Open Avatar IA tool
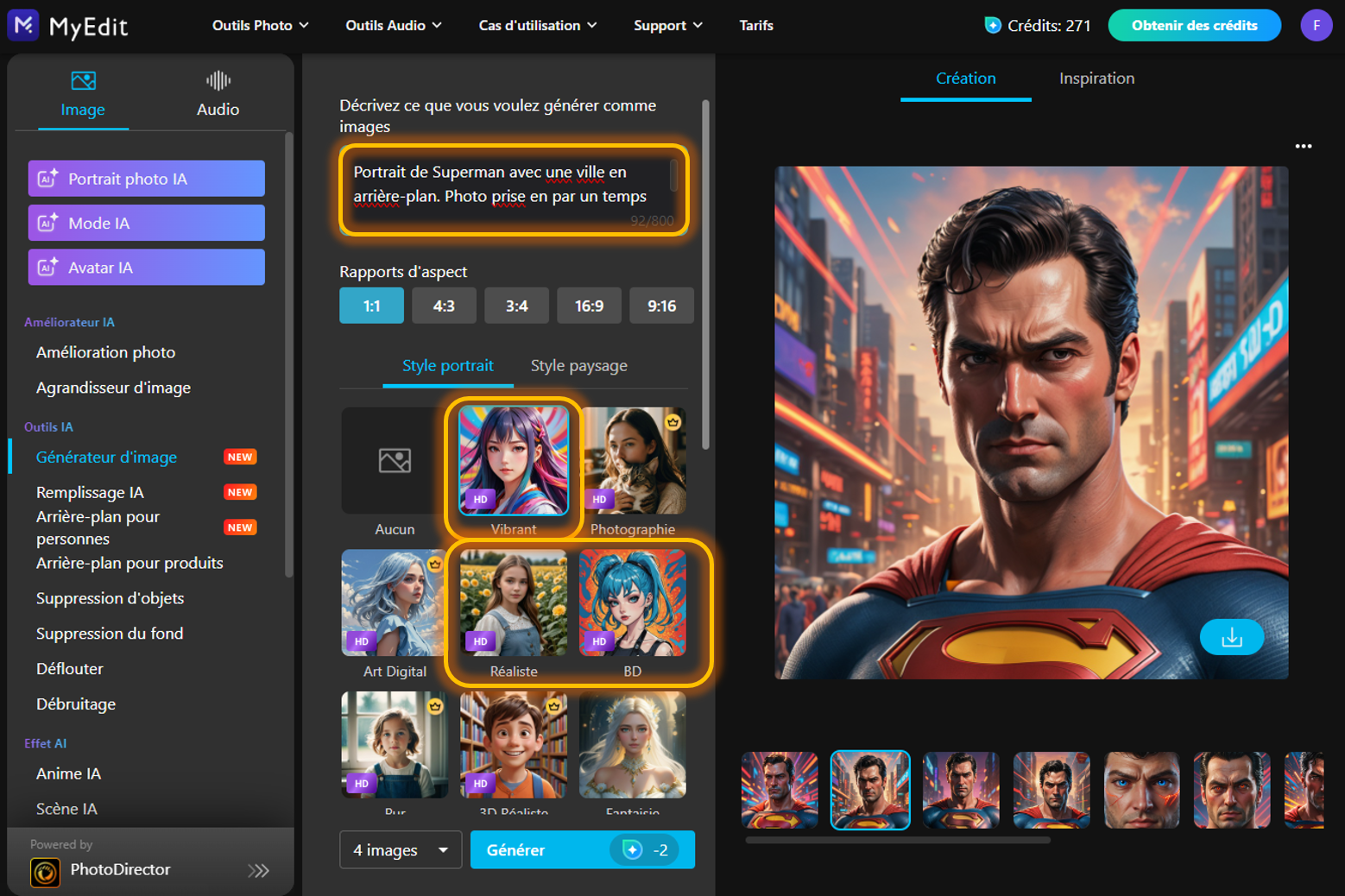 point(146,268)
